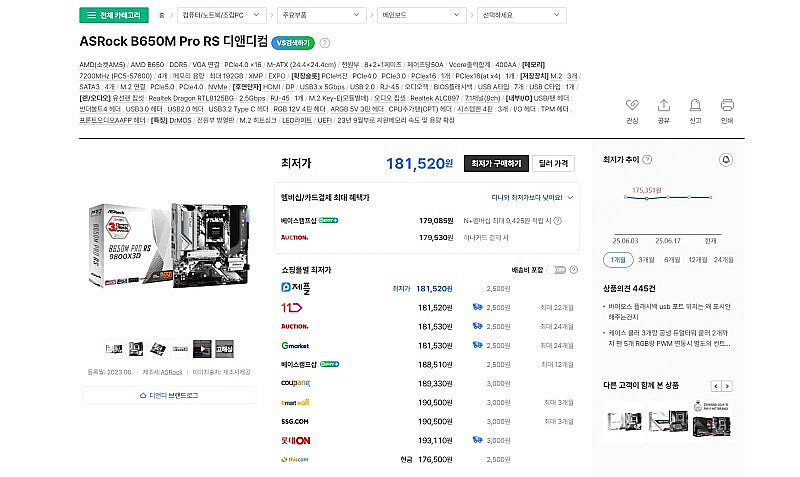Toggle 배송비 포함 switch

(x=558, y=270)
